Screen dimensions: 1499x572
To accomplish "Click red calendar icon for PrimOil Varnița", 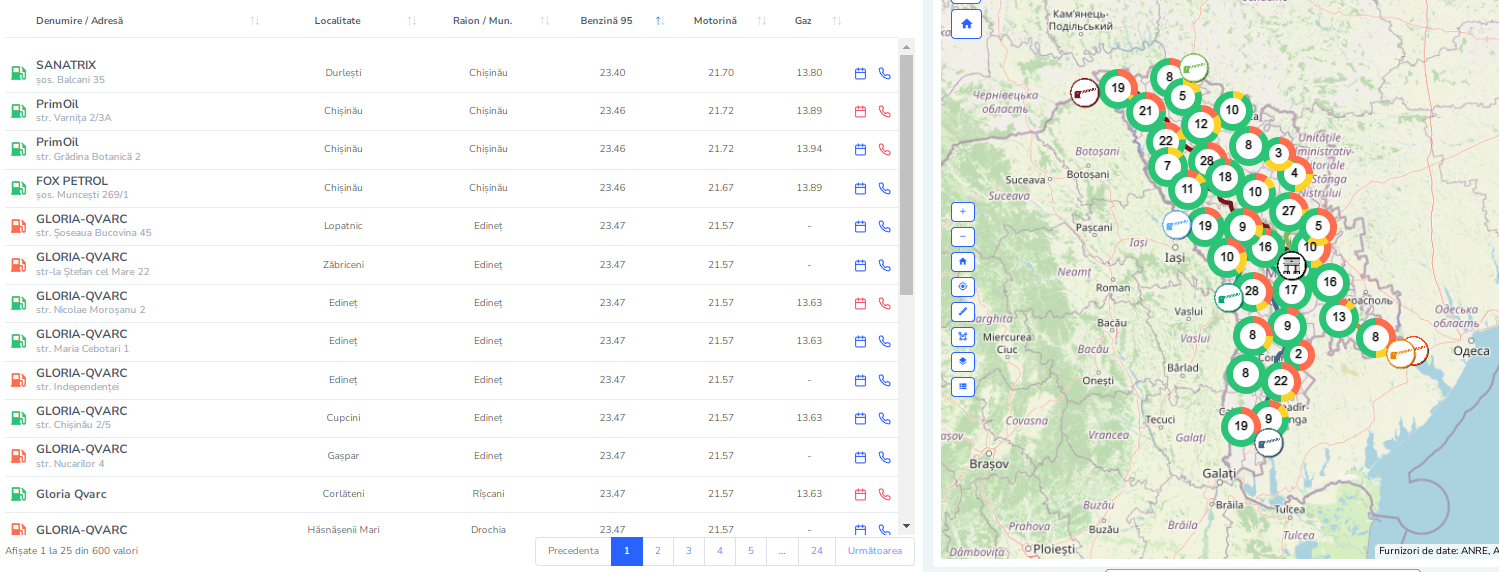I will [x=860, y=111].
